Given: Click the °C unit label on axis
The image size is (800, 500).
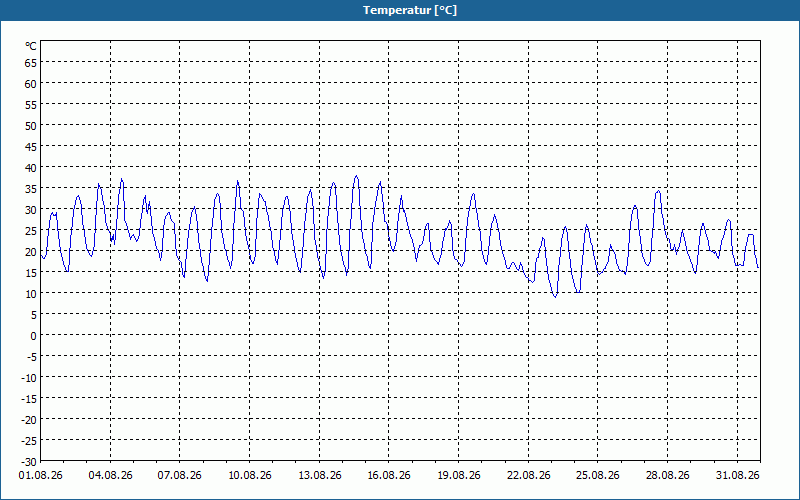Looking at the screenshot, I should [x=31, y=46].
